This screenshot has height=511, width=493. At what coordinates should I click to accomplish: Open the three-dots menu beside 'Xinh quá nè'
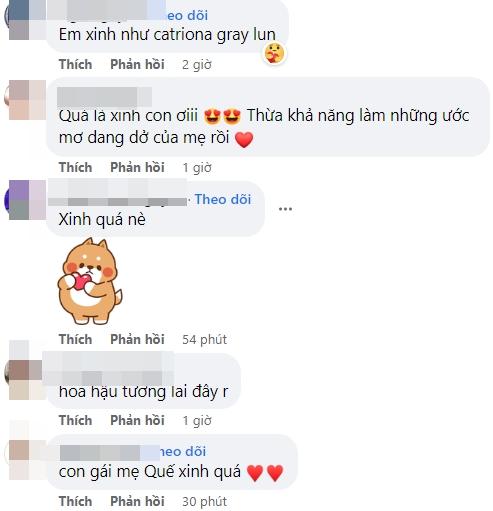click(x=285, y=209)
